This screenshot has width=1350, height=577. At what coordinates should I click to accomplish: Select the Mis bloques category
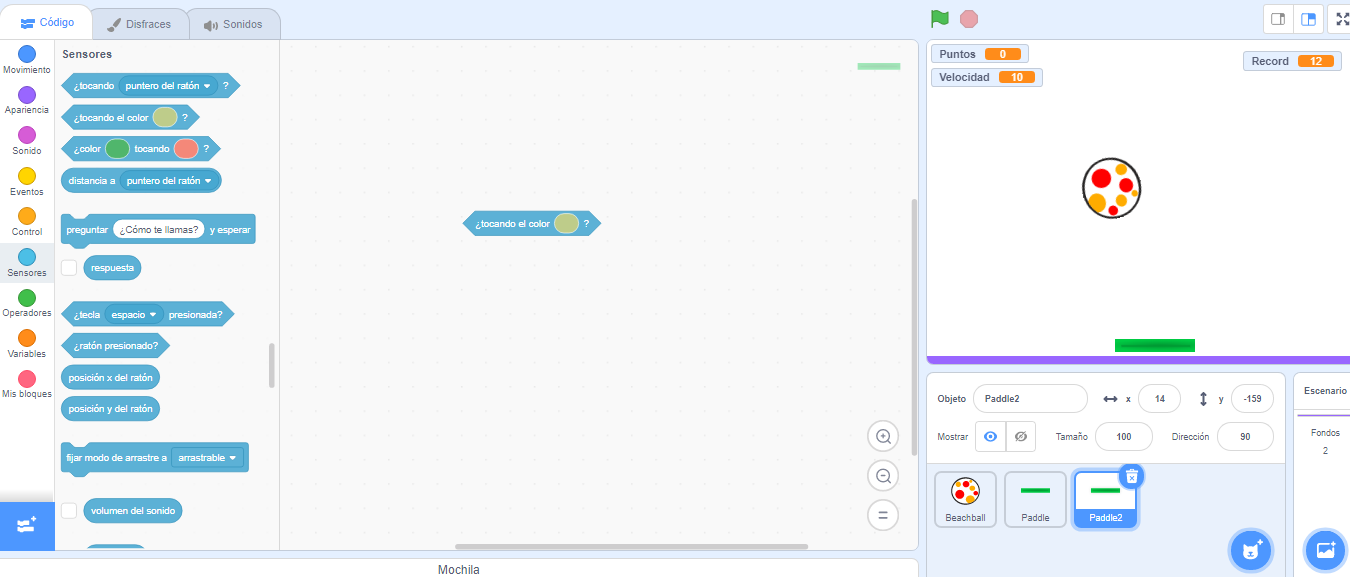[27, 384]
